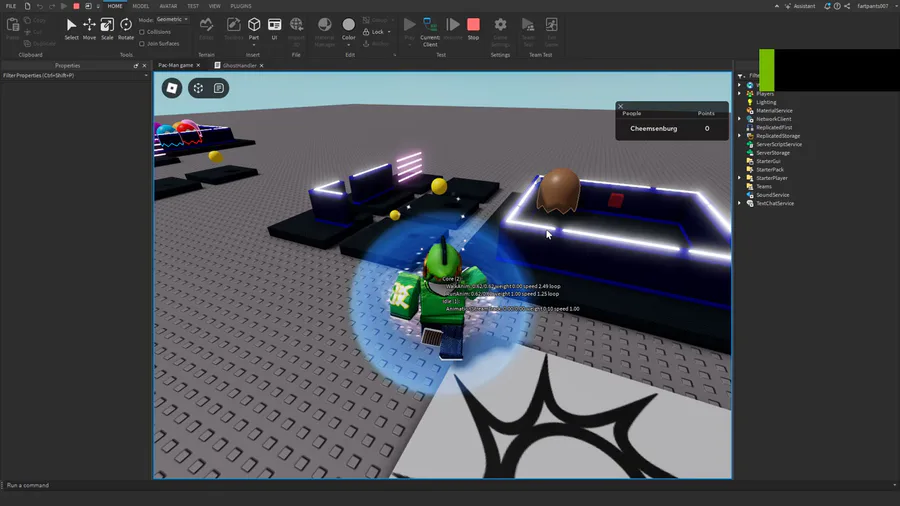The height and width of the screenshot is (506, 900).
Task: Switch to the PLUGINS ribbon tab
Action: point(241,6)
